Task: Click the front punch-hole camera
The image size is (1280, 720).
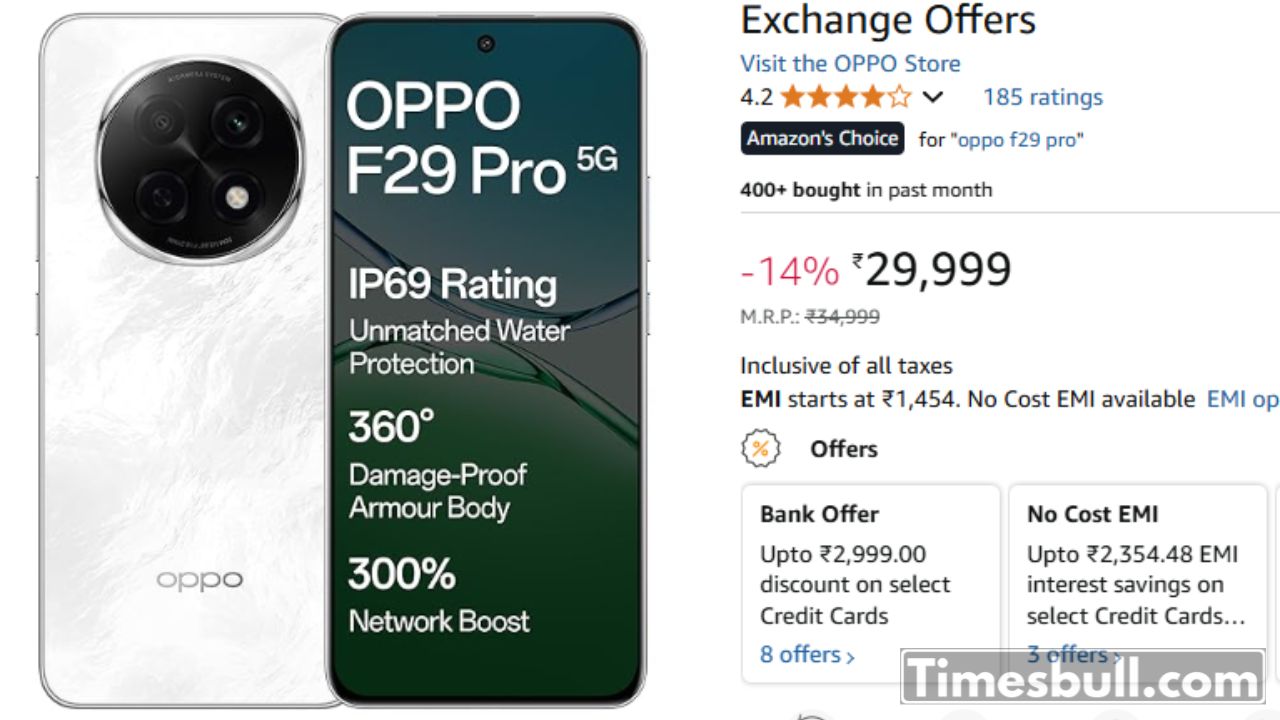Action: 486,43
